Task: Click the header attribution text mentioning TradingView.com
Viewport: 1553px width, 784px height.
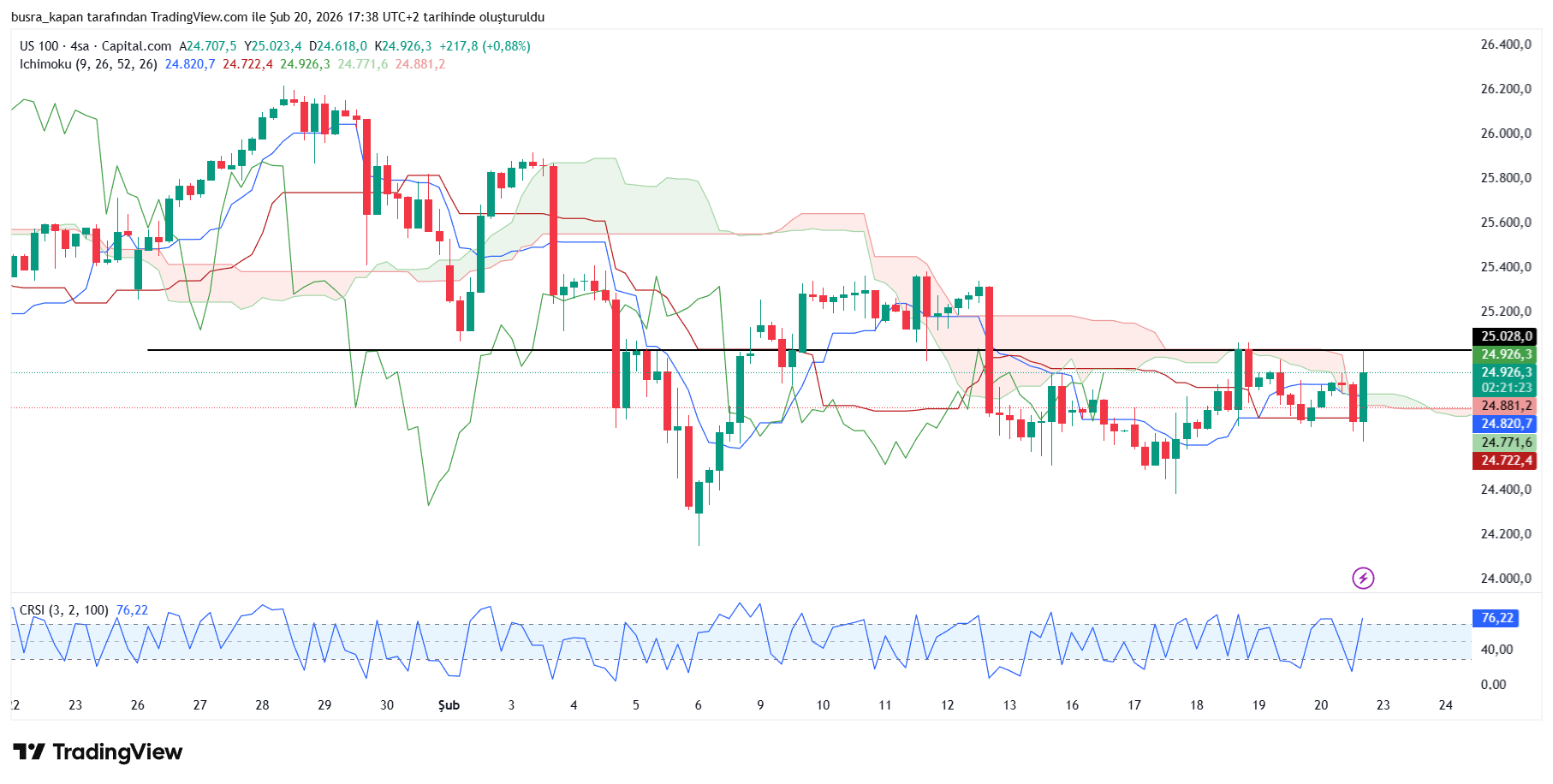Action: click(x=277, y=17)
